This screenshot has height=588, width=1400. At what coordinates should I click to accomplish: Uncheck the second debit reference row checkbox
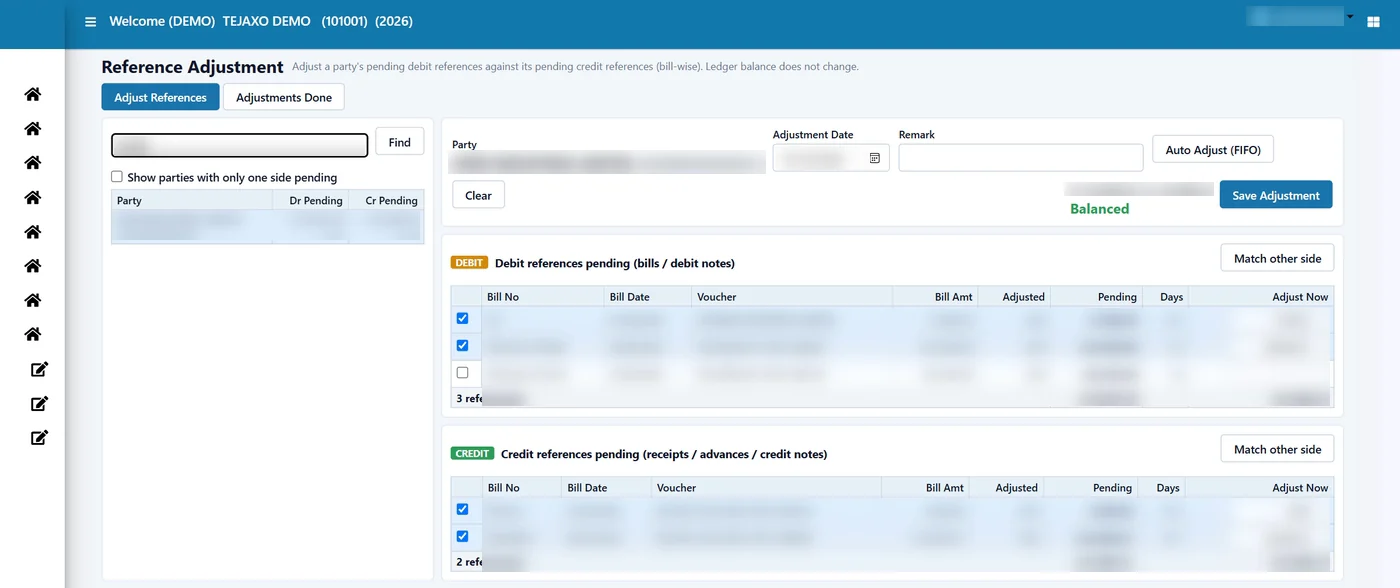coord(462,346)
